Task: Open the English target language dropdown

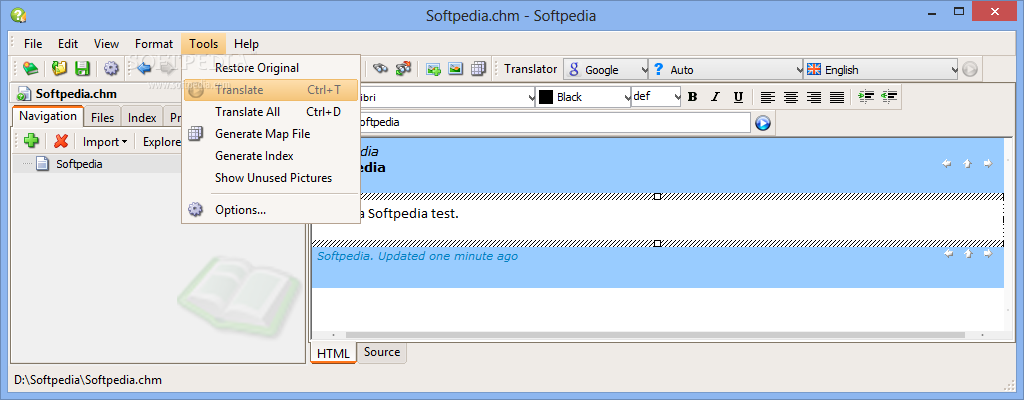Action: click(x=882, y=69)
